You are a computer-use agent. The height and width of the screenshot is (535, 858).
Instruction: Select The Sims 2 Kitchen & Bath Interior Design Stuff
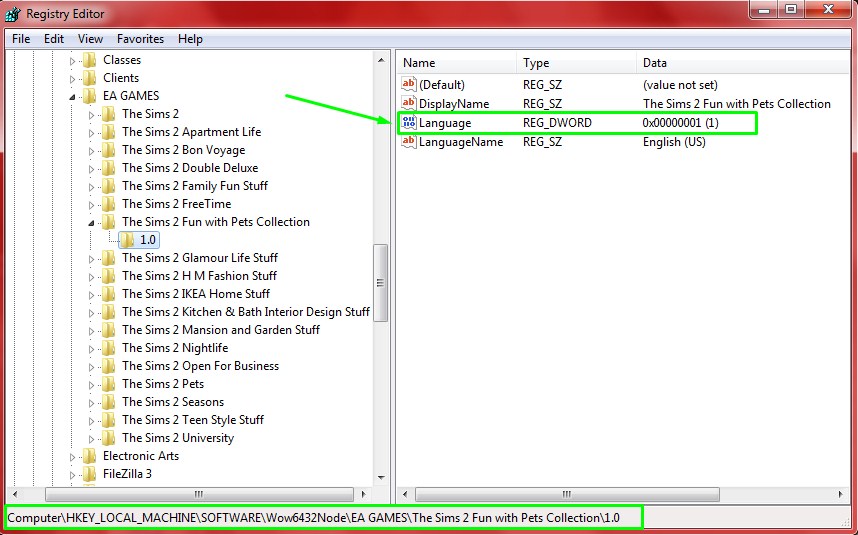(246, 312)
